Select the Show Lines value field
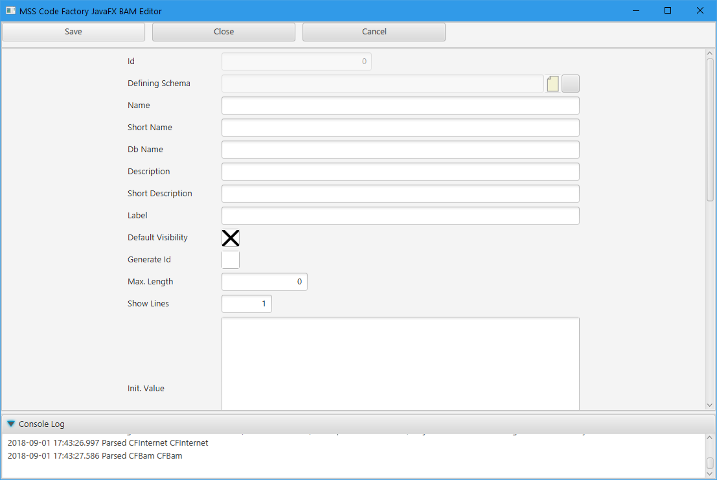The image size is (717, 480). pos(246,304)
